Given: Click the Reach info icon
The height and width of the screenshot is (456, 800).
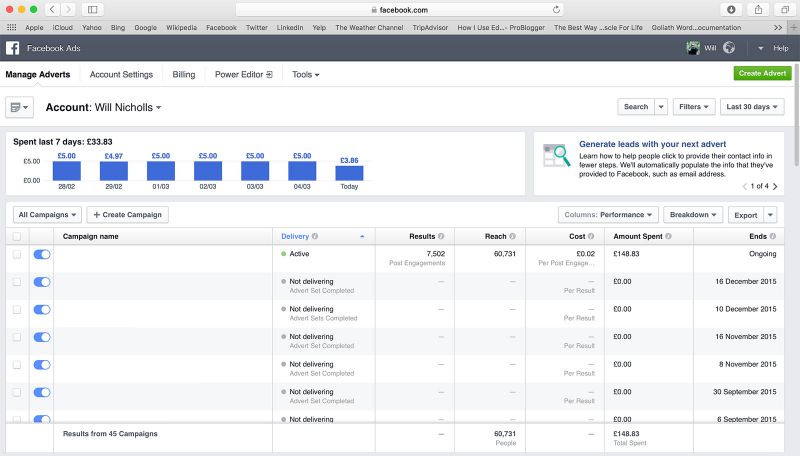Looking at the screenshot, I should click(512, 236).
